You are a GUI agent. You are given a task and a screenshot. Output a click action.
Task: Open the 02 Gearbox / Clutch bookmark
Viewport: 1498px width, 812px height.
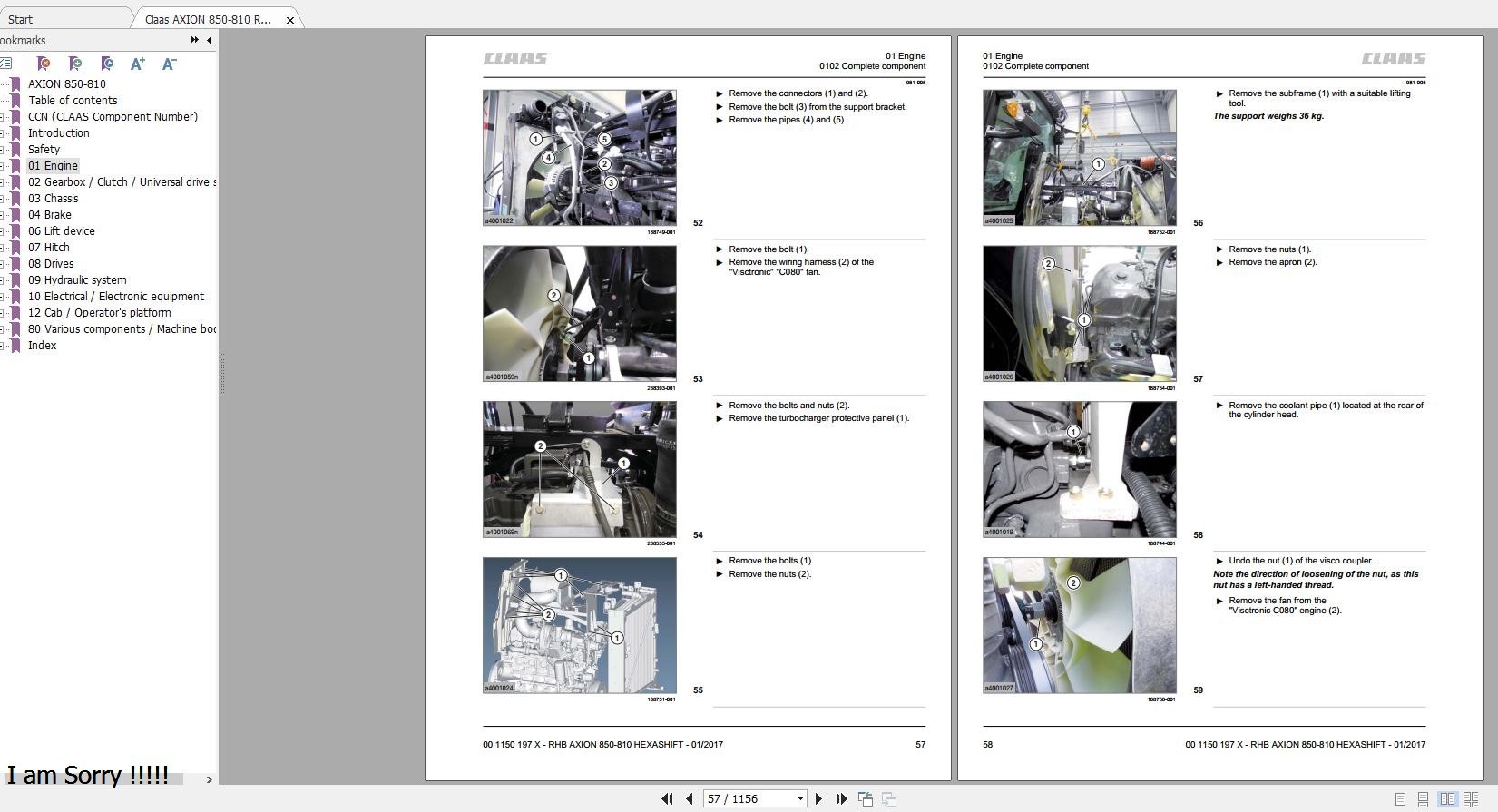click(122, 181)
